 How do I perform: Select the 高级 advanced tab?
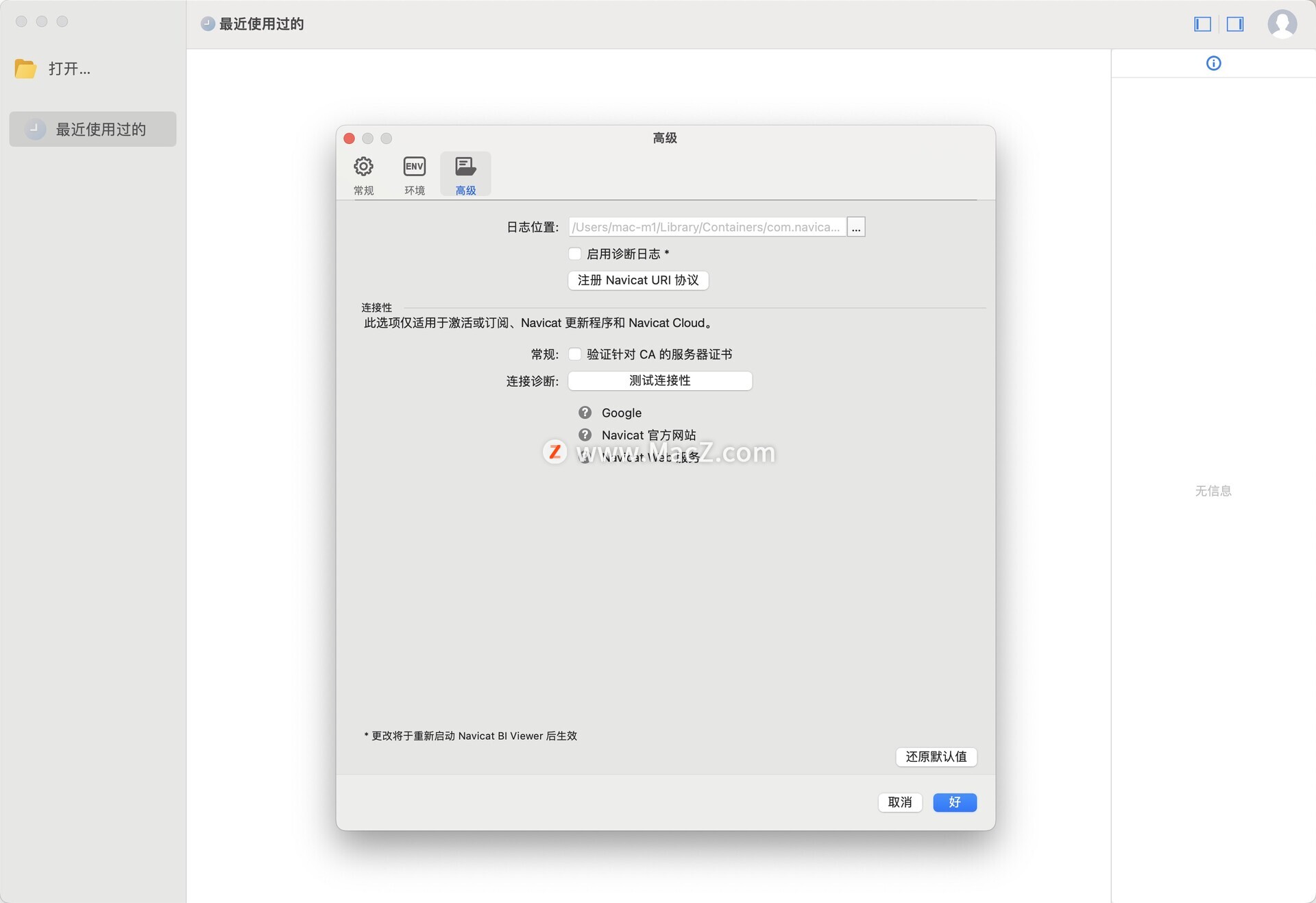click(465, 175)
